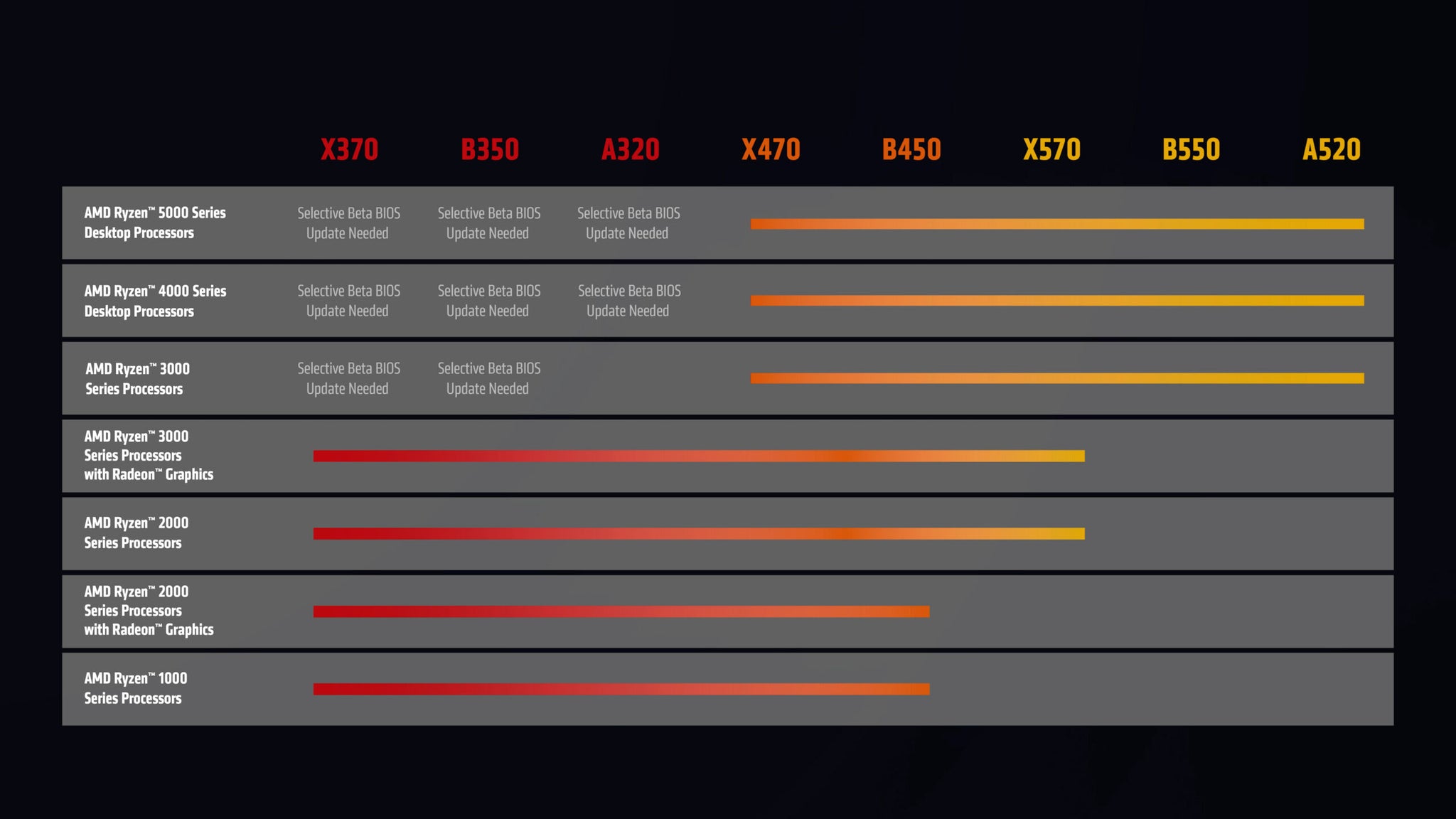1456x819 pixels.
Task: Click Selective Beta BIOS Update for A320 Ryzen 5000
Action: click(x=628, y=223)
